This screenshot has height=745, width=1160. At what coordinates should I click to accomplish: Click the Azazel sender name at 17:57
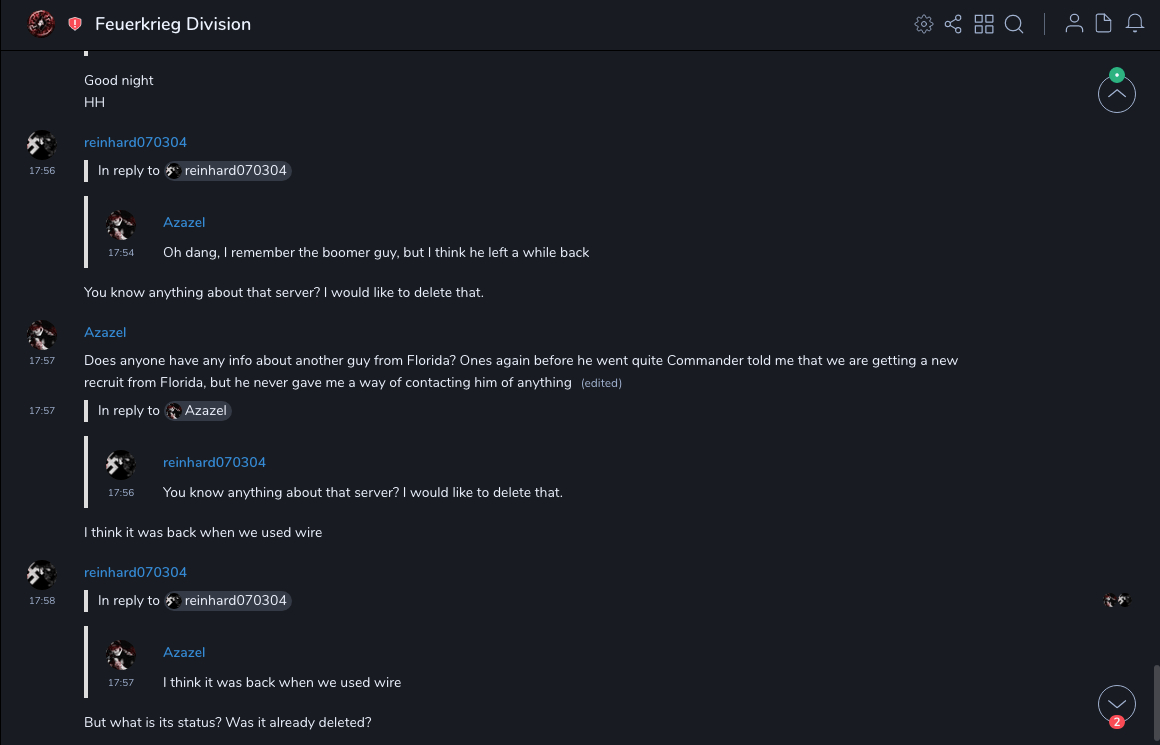point(105,332)
